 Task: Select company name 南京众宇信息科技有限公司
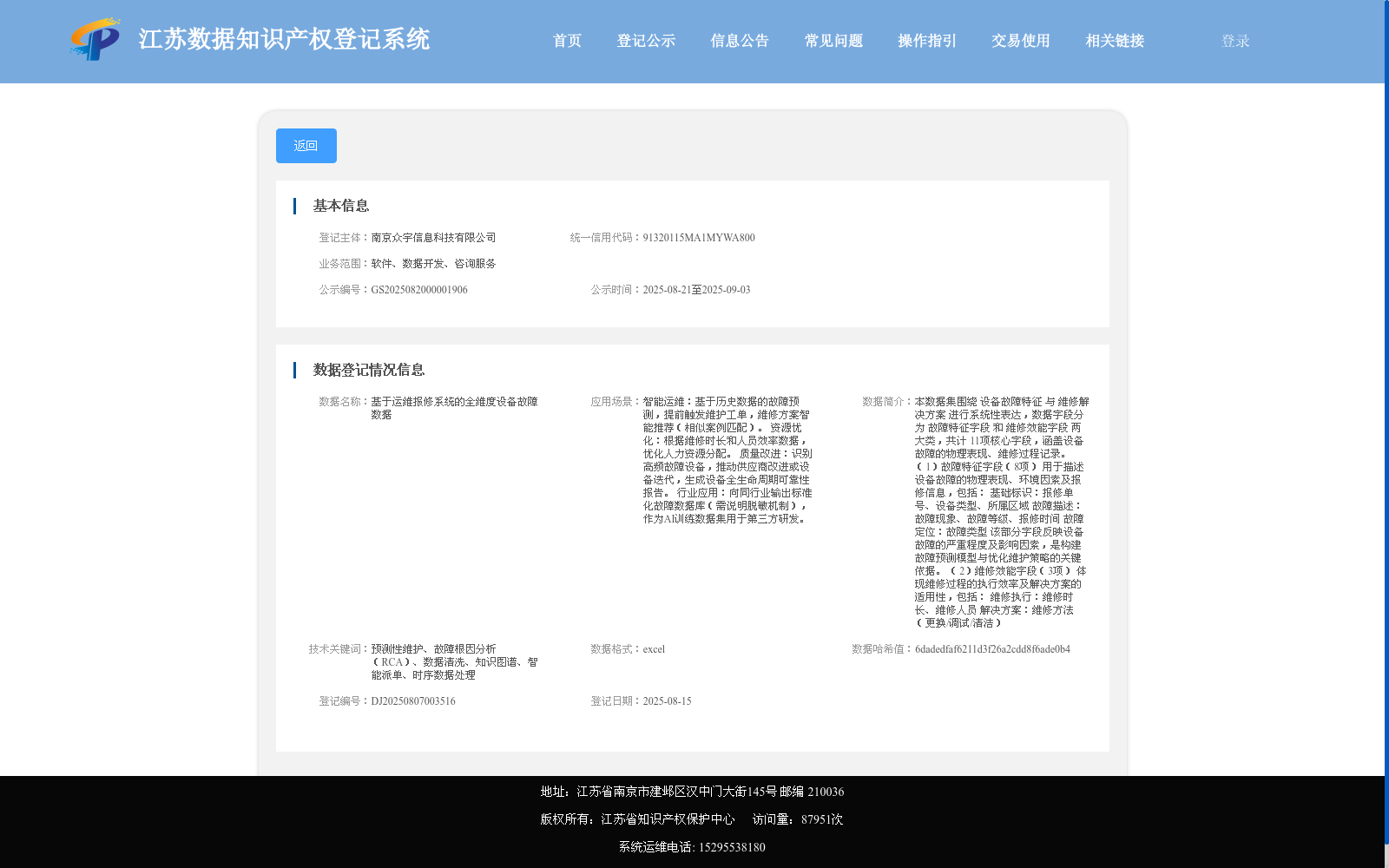tap(433, 238)
